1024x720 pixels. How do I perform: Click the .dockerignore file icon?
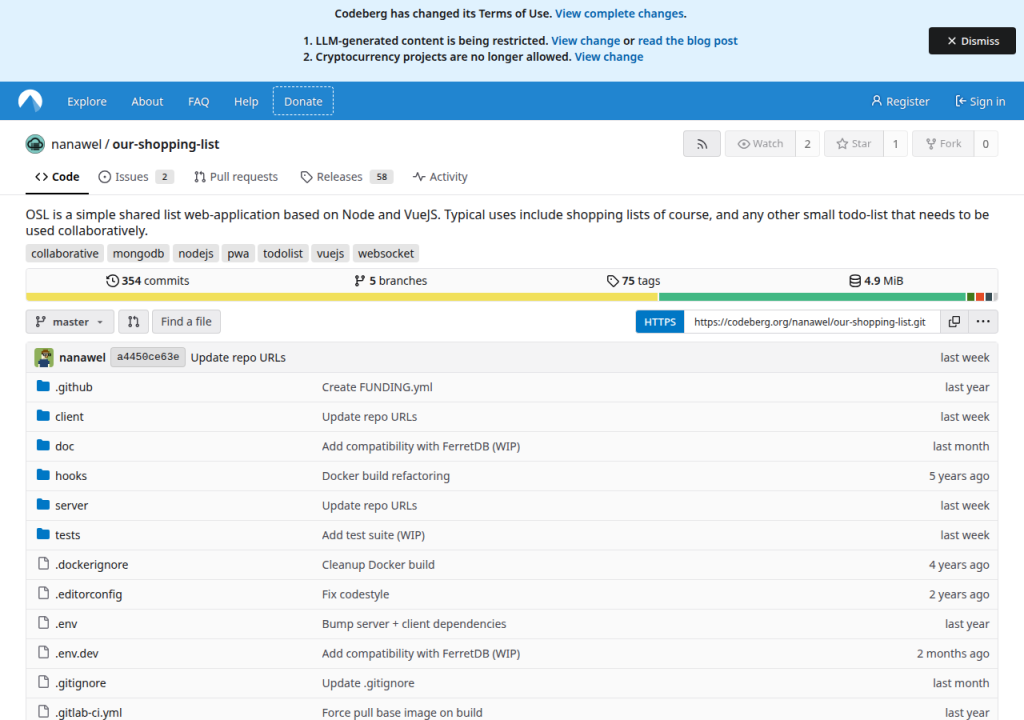pyautogui.click(x=43, y=563)
